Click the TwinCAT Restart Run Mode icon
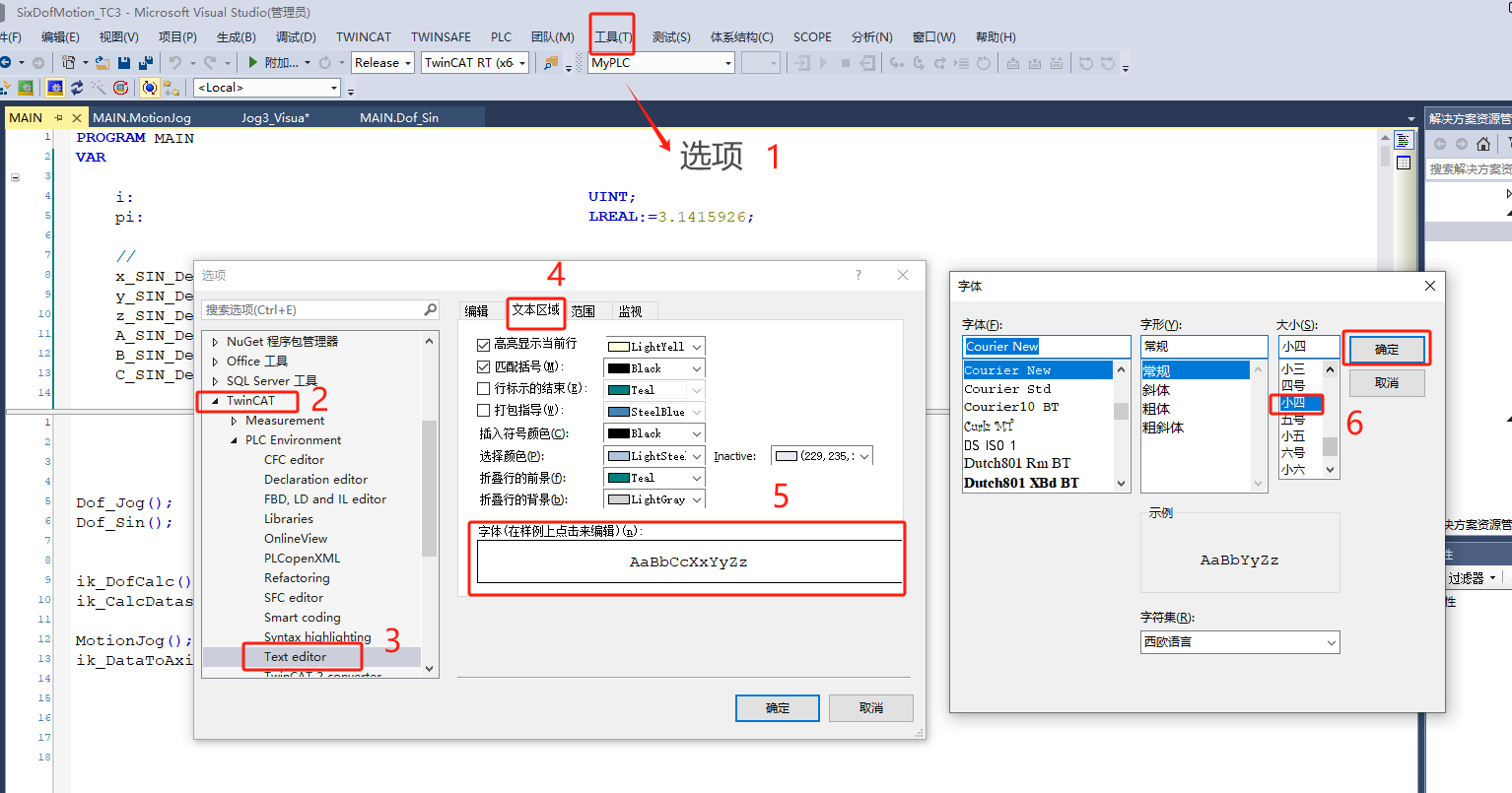 (26, 88)
